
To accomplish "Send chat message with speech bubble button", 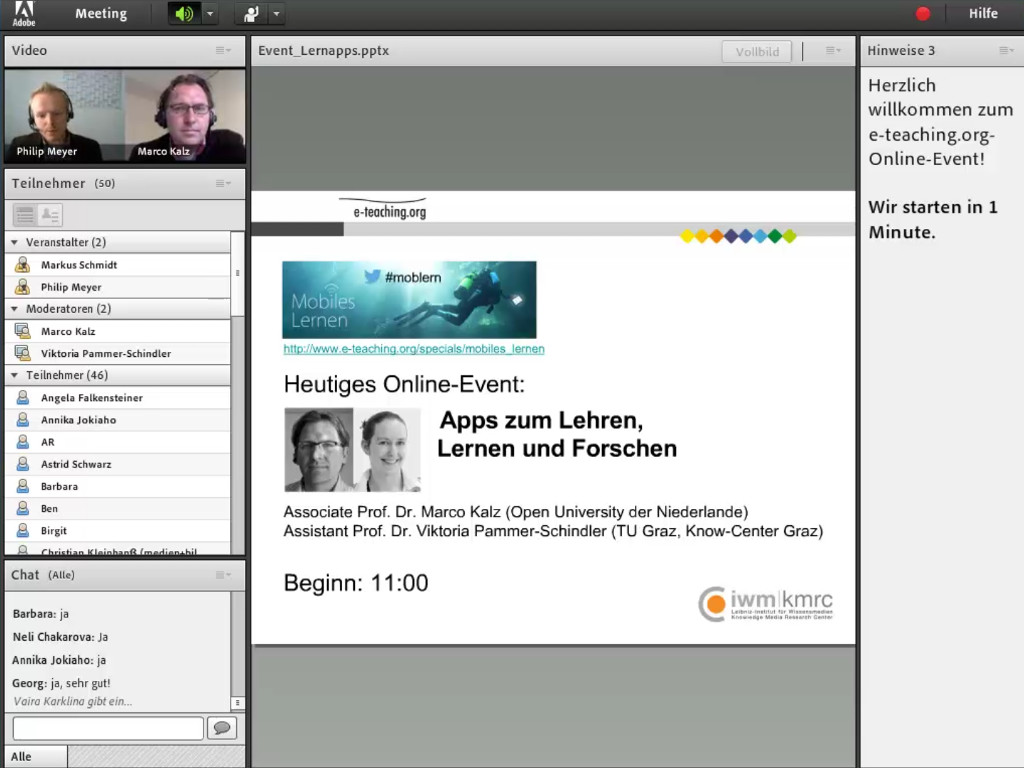I will 222,728.
